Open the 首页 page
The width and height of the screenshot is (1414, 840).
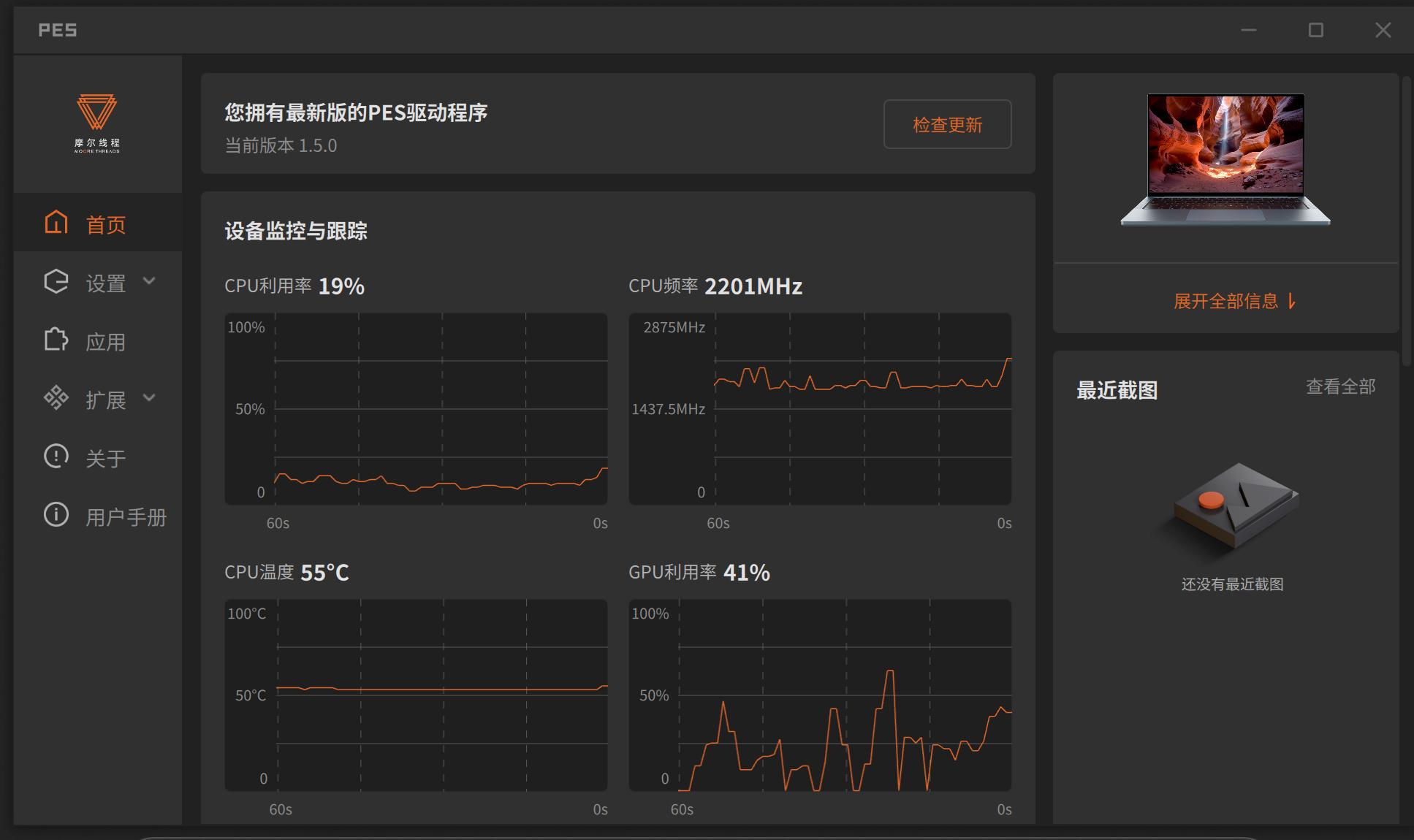pyautogui.click(x=98, y=222)
